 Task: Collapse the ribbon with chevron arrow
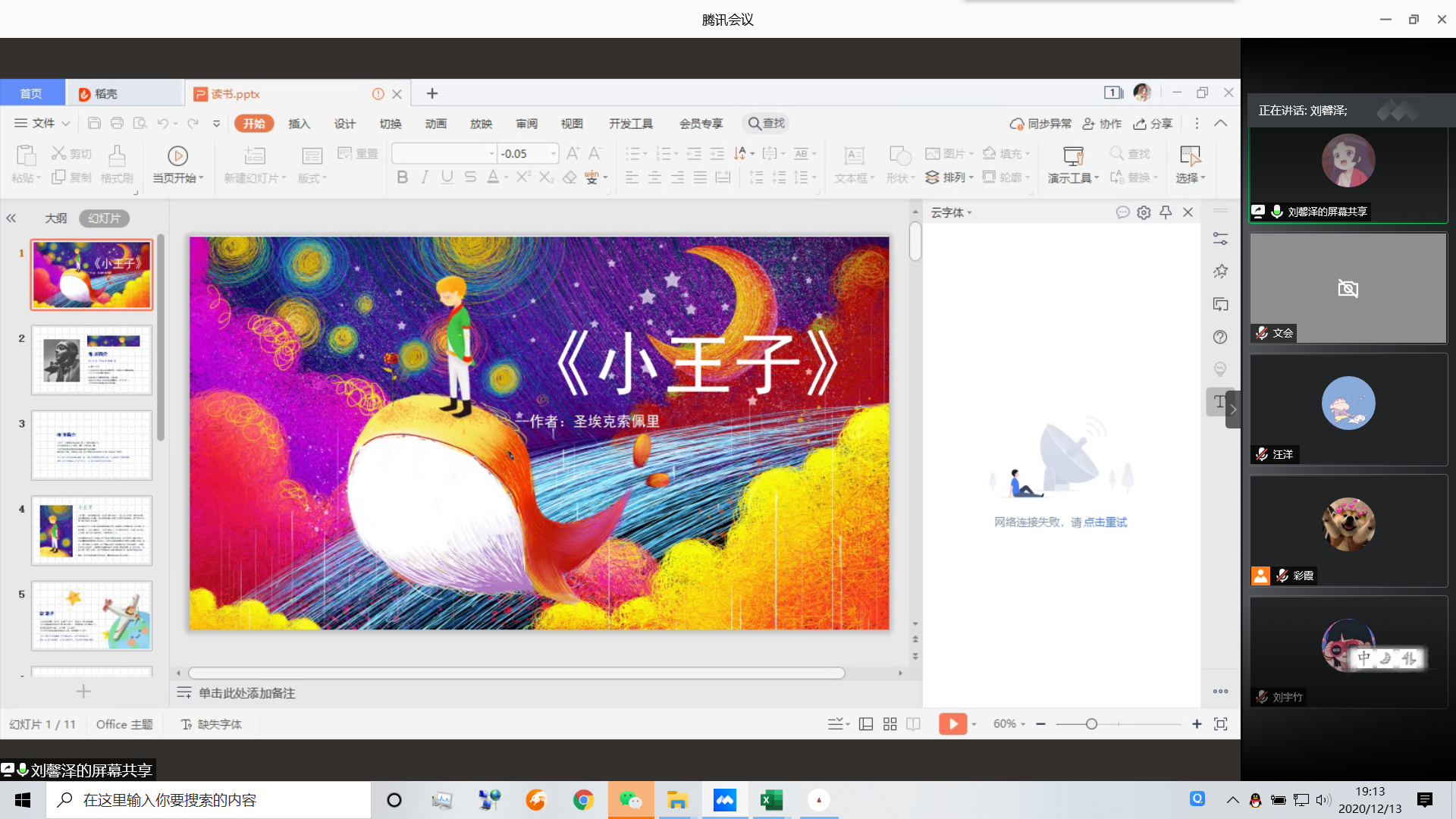click(x=1220, y=123)
